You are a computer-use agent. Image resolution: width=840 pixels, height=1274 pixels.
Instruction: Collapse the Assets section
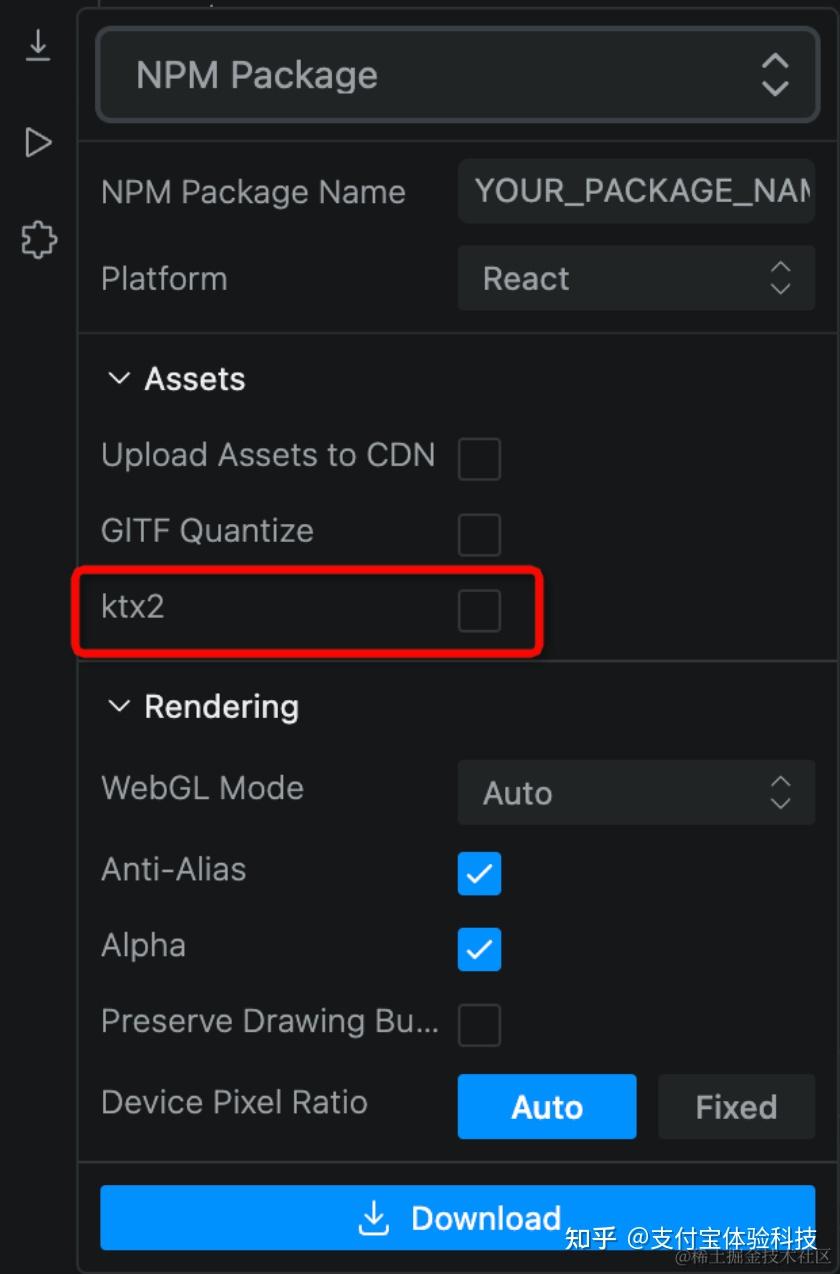coord(119,379)
